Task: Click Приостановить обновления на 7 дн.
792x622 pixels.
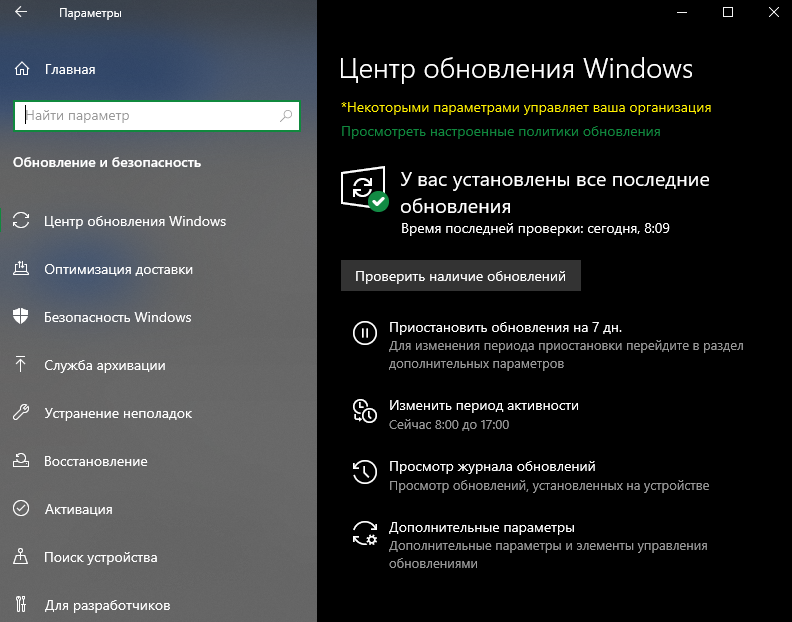Action: (505, 327)
